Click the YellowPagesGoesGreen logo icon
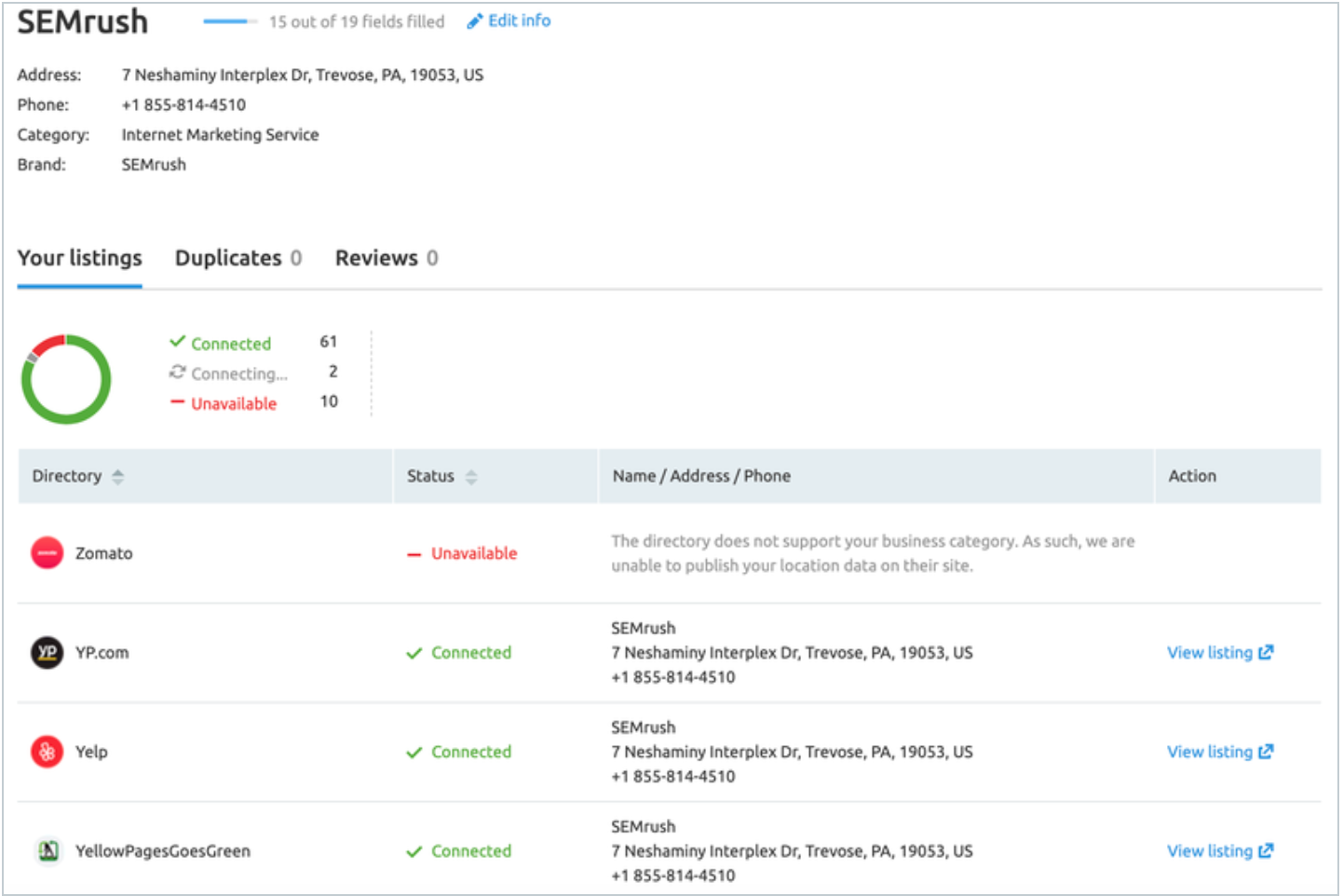The image size is (1343, 896). 47,850
